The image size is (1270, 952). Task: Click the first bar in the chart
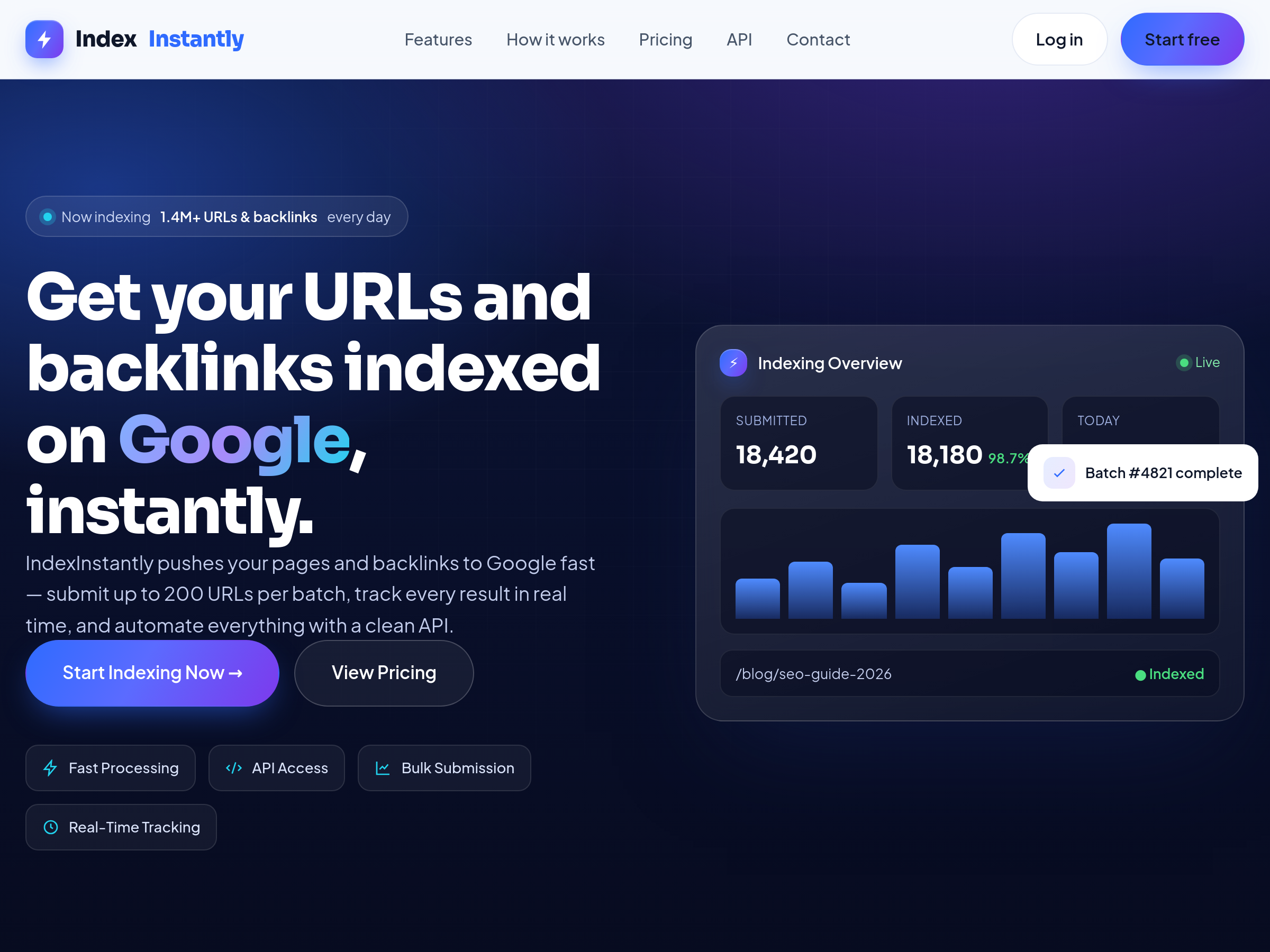757,598
